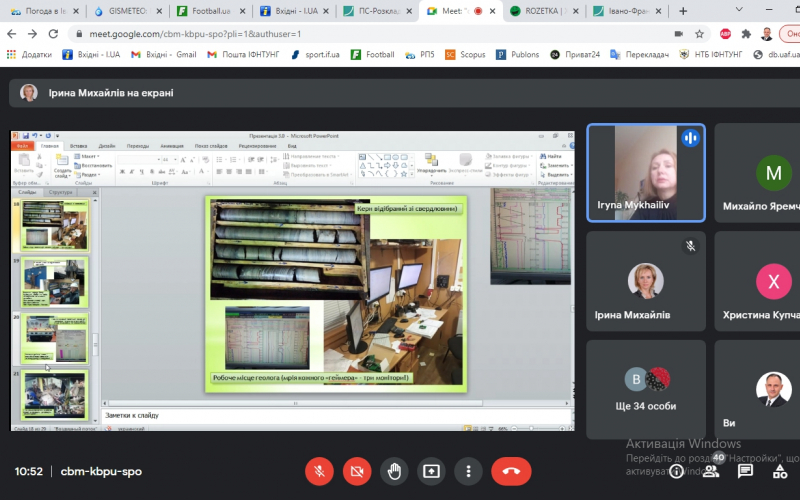Open AdBlock extension icon
This screenshot has height=500, width=800.
725,34
